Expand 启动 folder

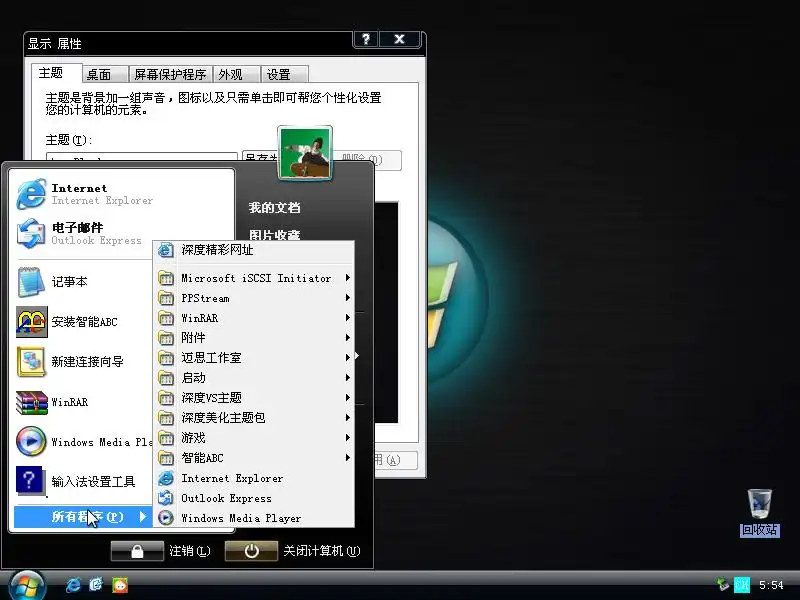pos(254,378)
